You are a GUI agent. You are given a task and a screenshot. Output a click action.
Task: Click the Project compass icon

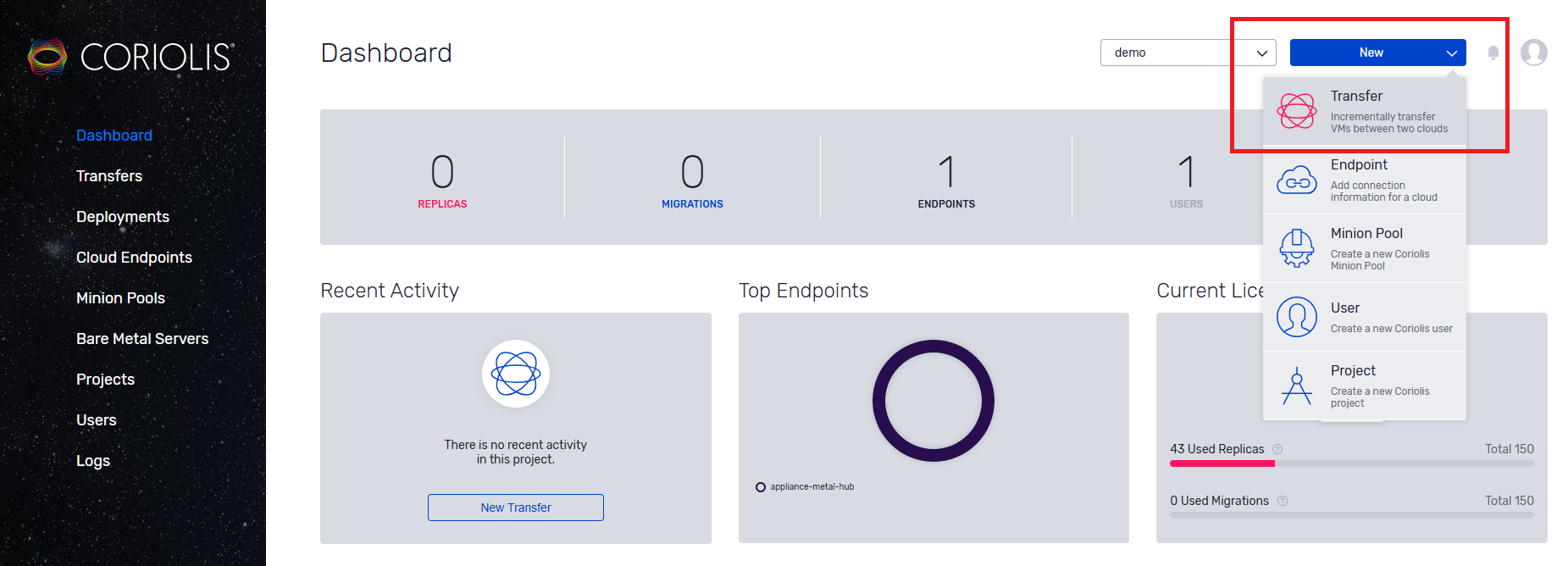[x=1297, y=386]
